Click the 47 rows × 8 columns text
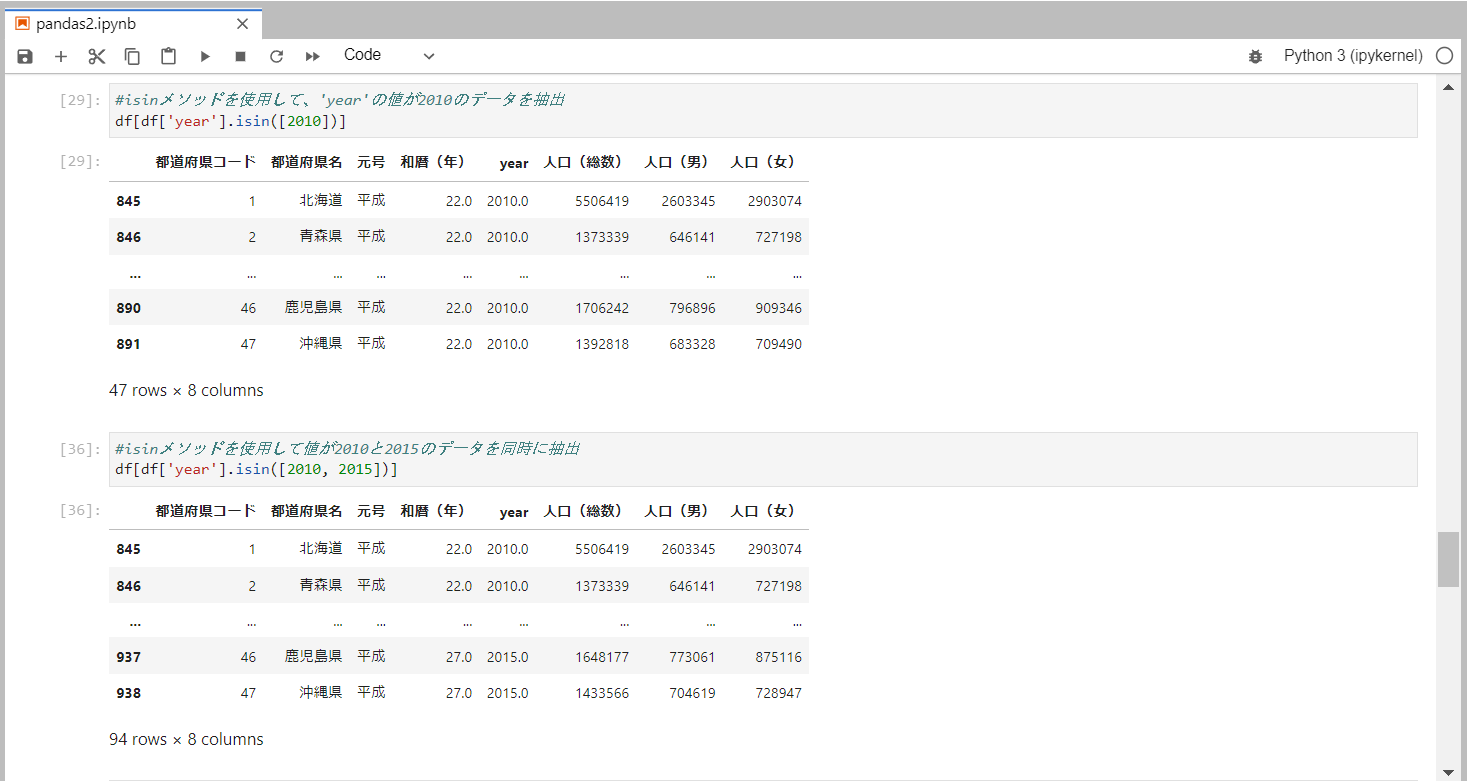Screen dimensions: 1467x781 pos(186,390)
